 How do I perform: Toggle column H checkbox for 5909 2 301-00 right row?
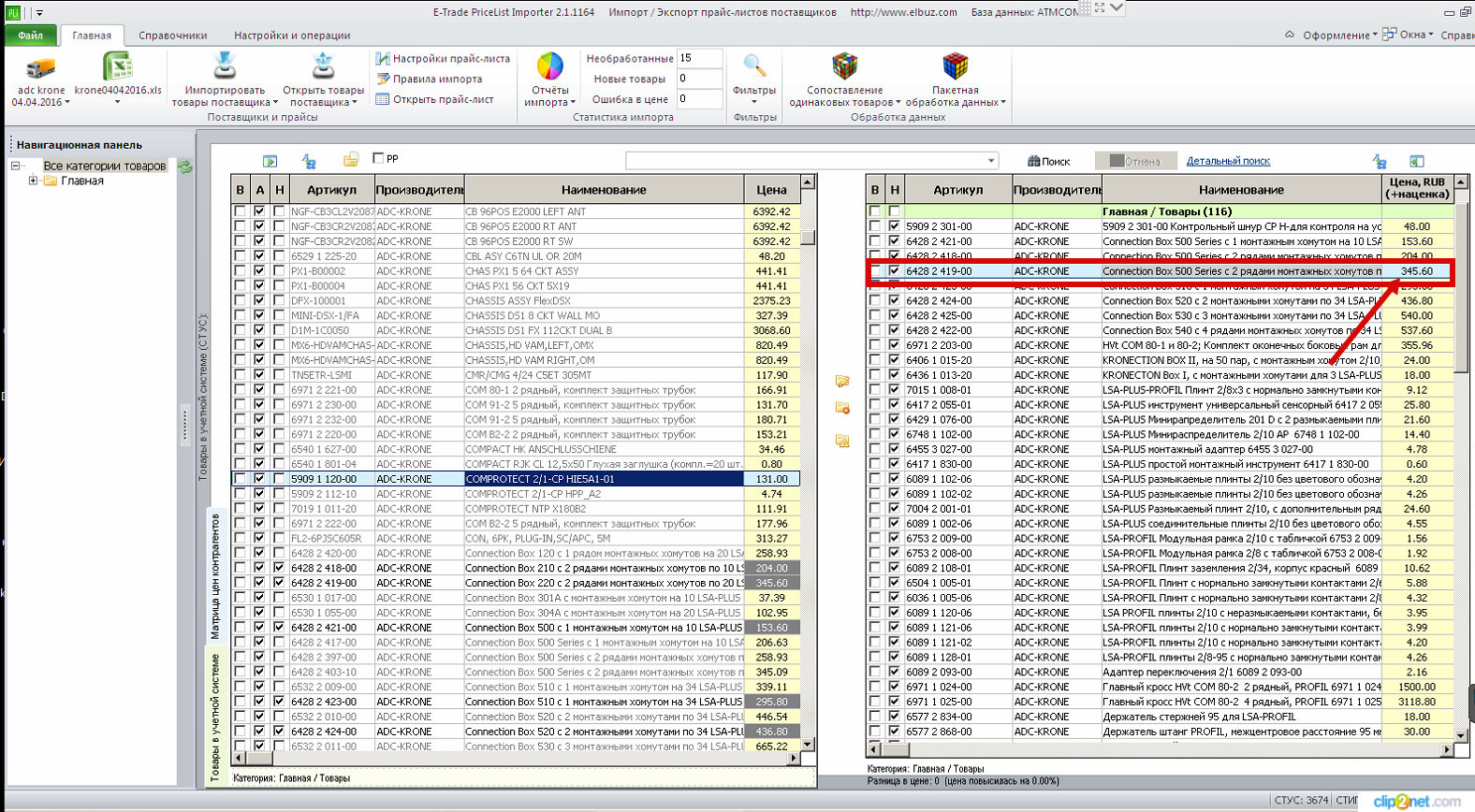pyautogui.click(x=895, y=226)
